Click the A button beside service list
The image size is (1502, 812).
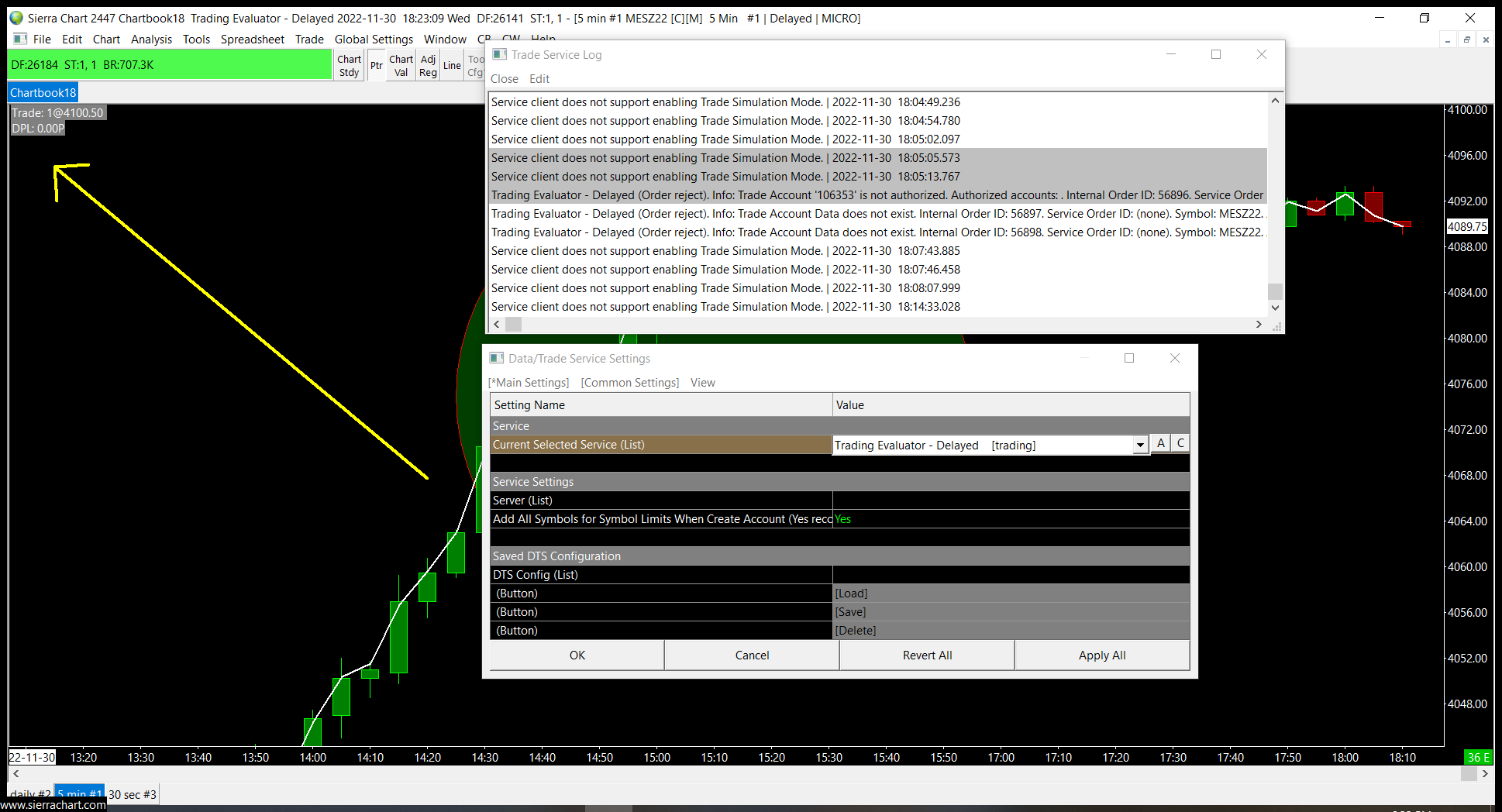tap(1161, 443)
